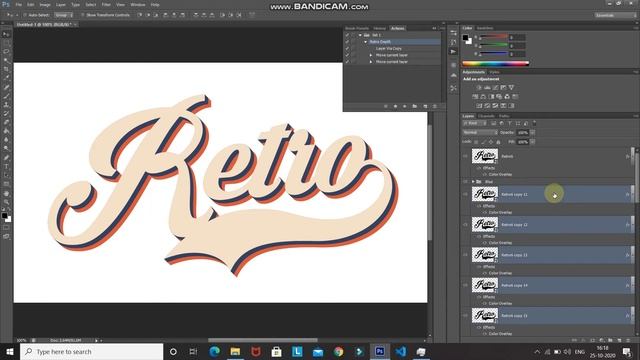Enable Show Transform Controls checkbox
Viewport: 640px width, 360px height.
(x=82, y=15)
